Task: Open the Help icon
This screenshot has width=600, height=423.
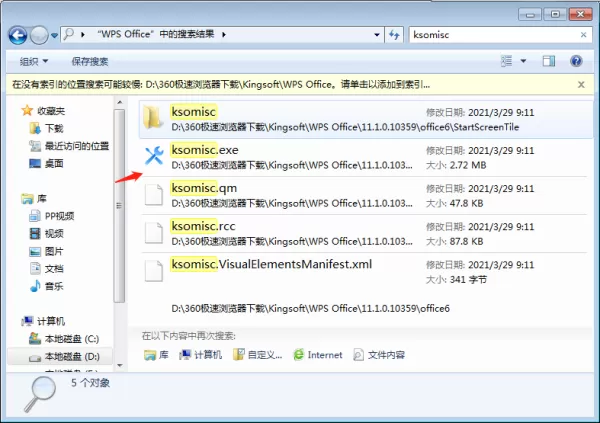Action: pyautogui.click(x=576, y=61)
